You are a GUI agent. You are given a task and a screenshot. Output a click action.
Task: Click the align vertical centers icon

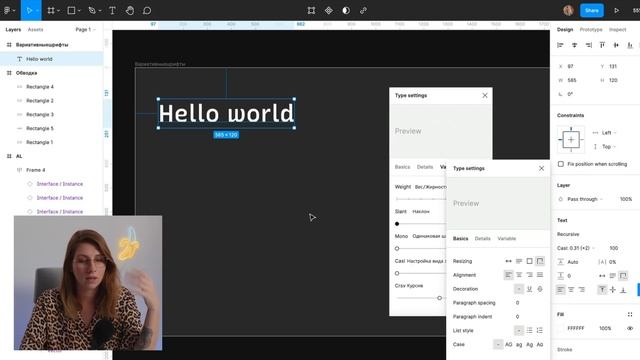(616, 45)
